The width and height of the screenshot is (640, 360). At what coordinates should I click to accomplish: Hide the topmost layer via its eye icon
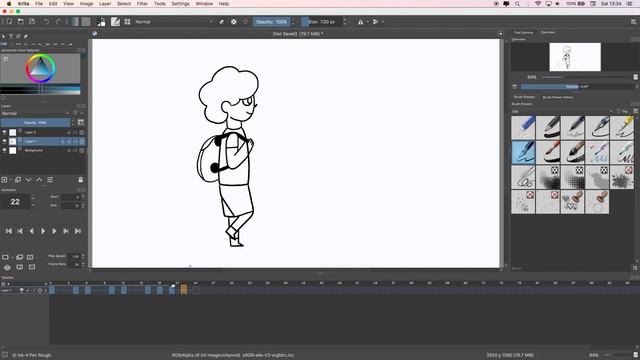pyautogui.click(x=4, y=132)
